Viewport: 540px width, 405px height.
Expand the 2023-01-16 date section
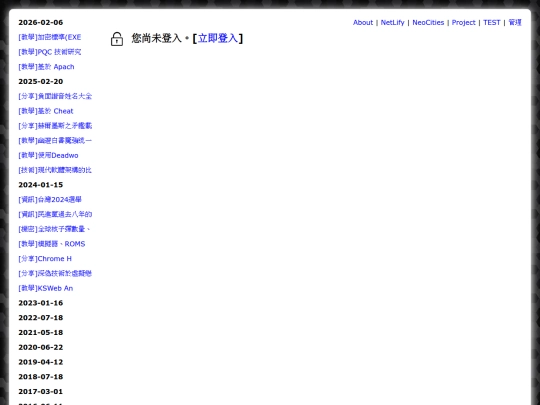(41, 303)
